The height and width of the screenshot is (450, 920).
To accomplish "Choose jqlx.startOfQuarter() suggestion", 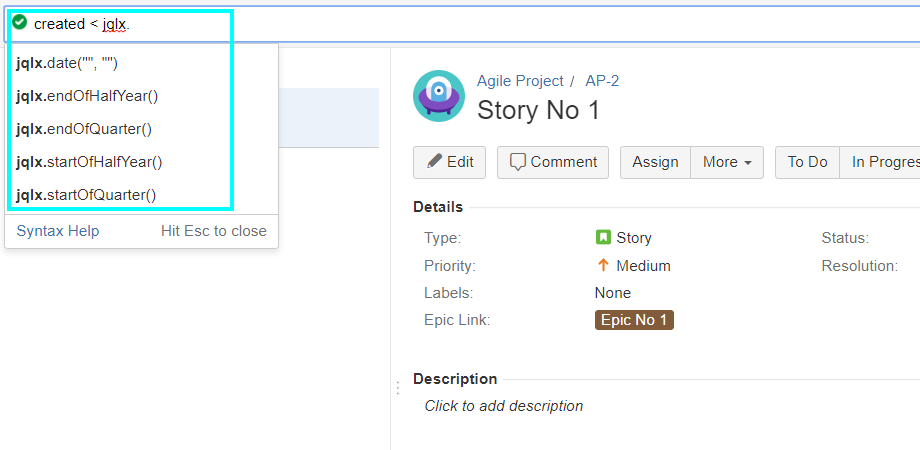I will (141, 195).
